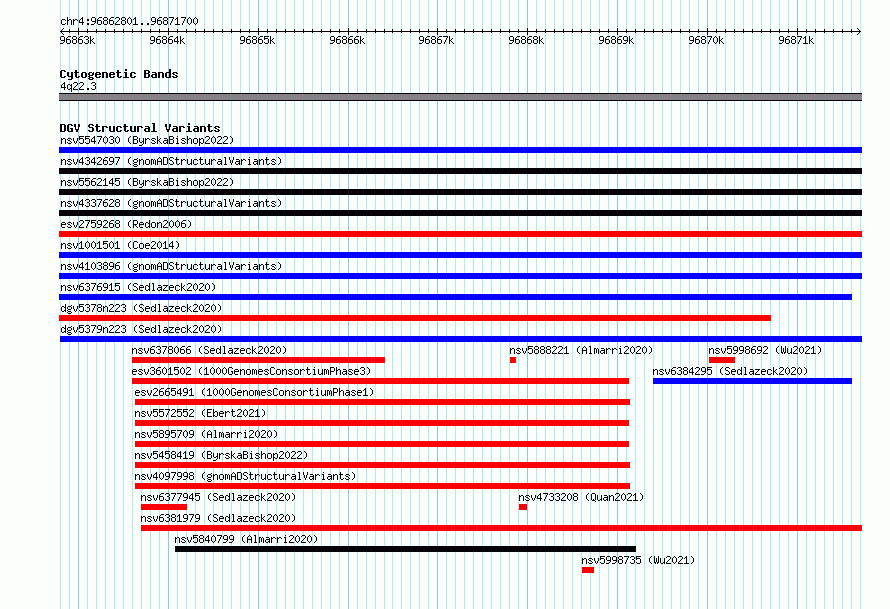The width and height of the screenshot is (890, 609).
Task: Click the red bar under nsv6381979
Action: coord(502,528)
